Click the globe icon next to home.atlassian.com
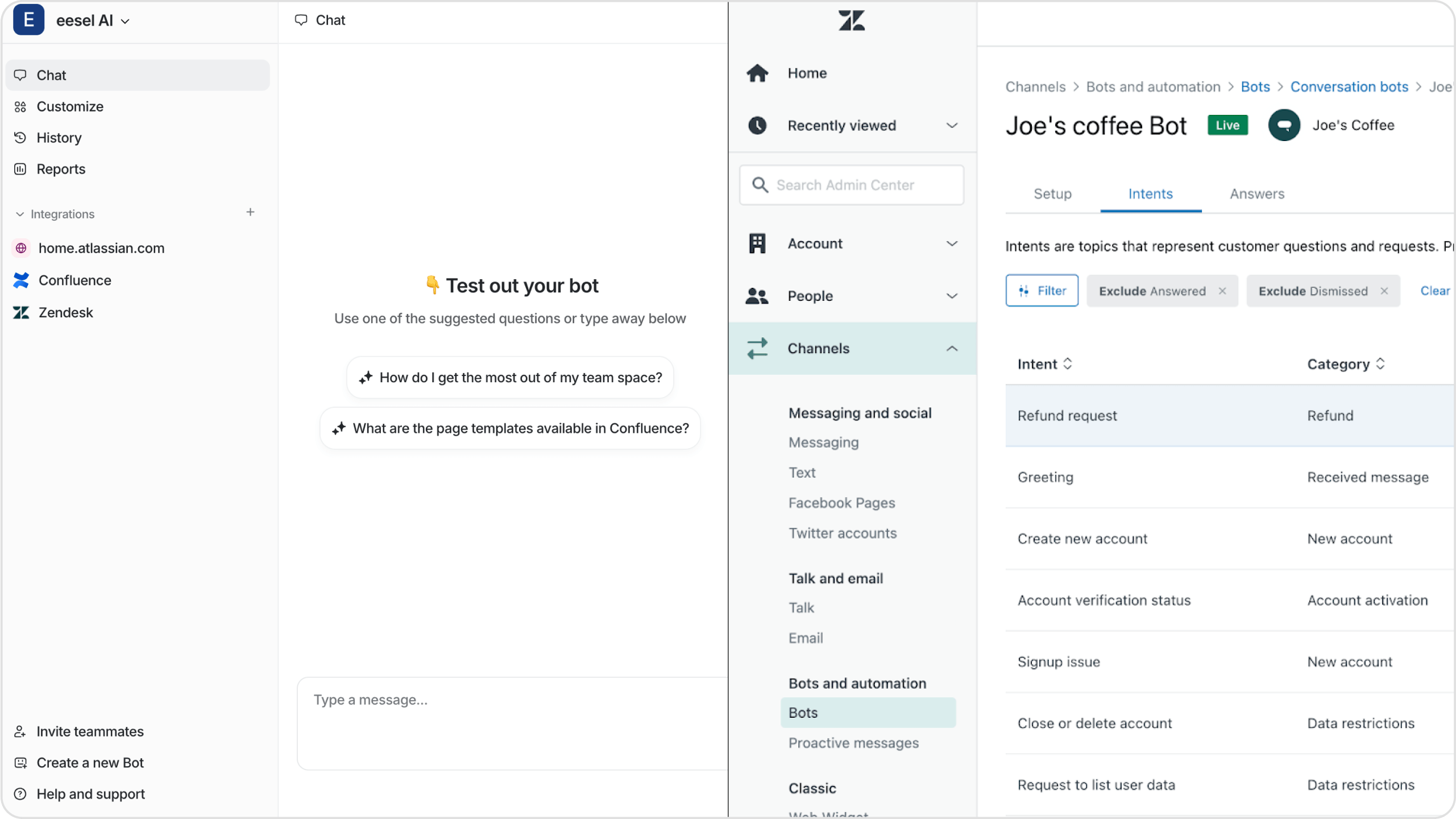The height and width of the screenshot is (819, 1456). tap(21, 248)
